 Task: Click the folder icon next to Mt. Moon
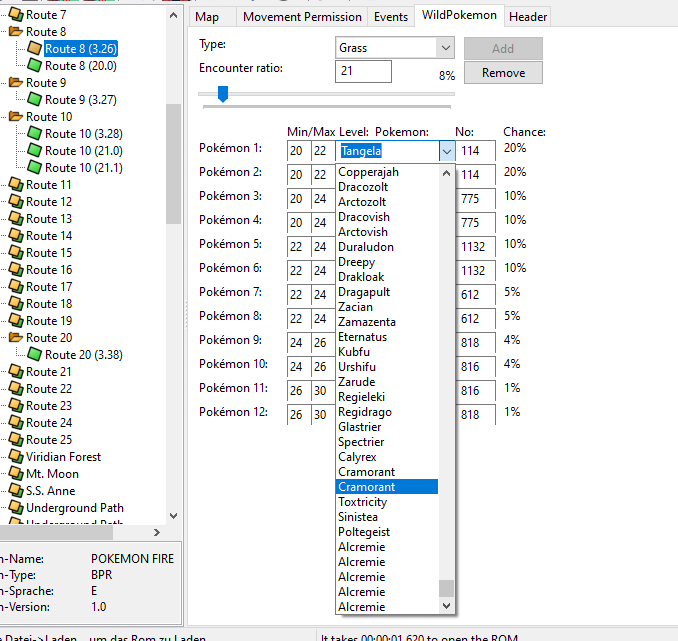tap(16, 474)
